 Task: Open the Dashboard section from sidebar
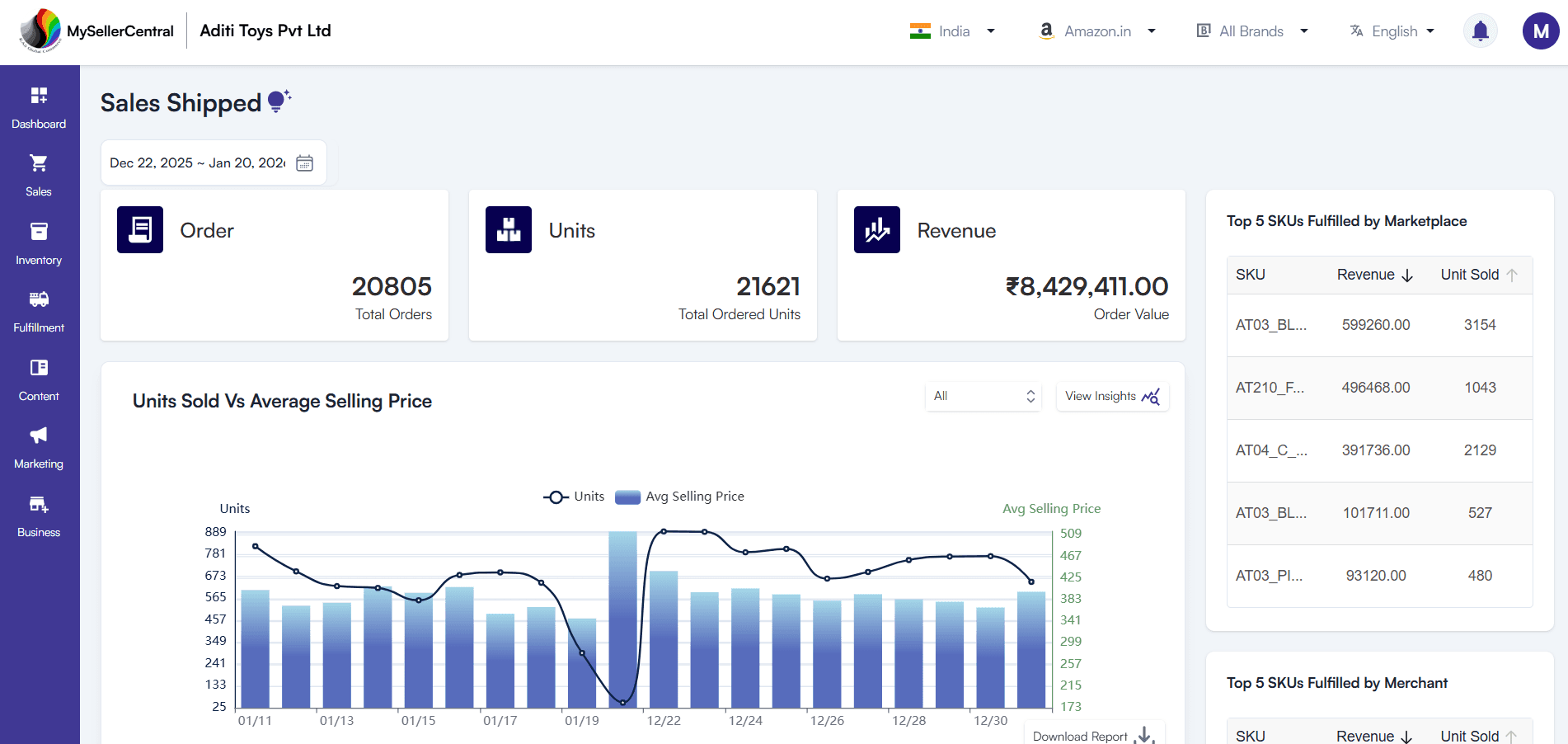pyautogui.click(x=39, y=107)
